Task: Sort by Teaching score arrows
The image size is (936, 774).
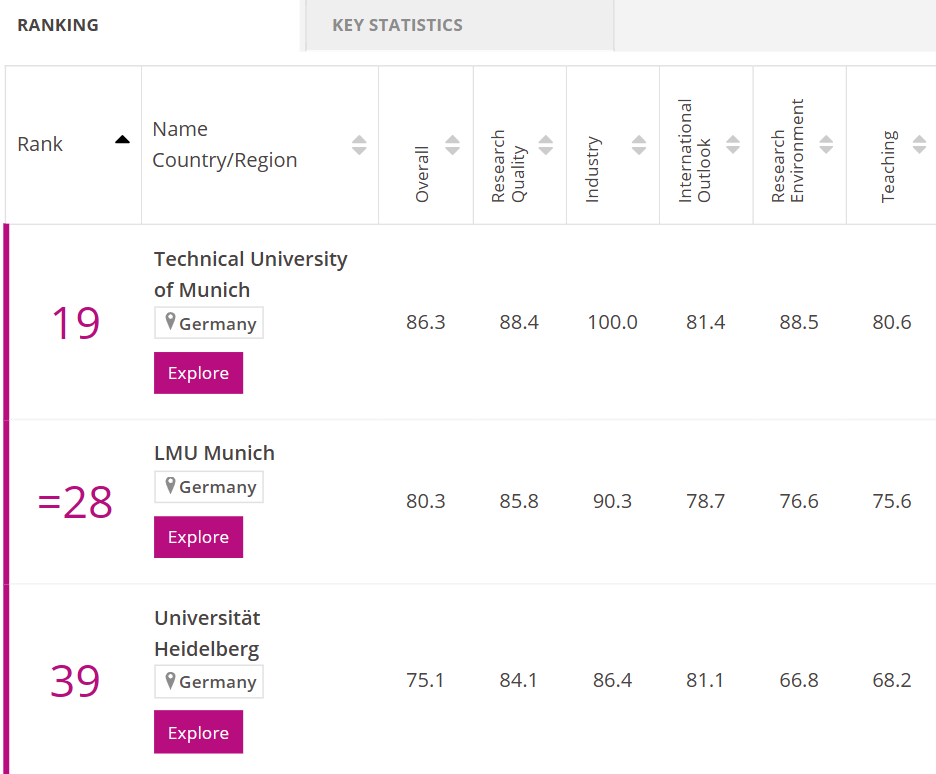Action: tap(919, 145)
